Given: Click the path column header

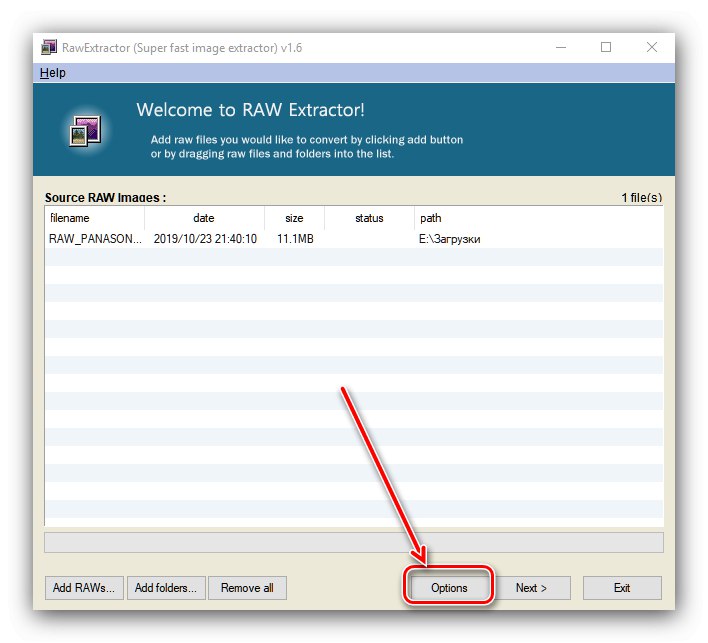Looking at the screenshot, I should coord(538,218).
